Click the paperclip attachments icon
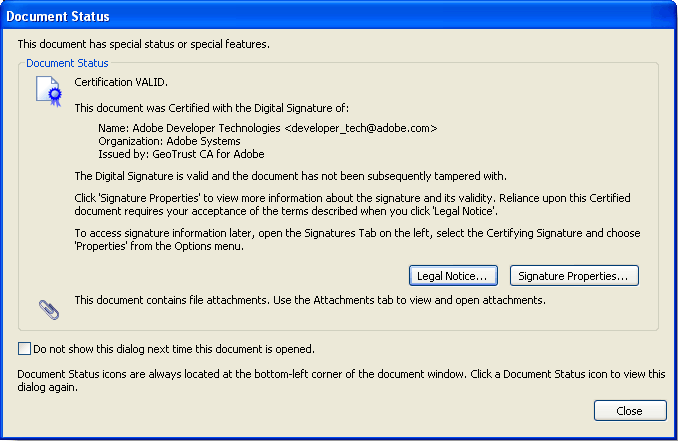Image resolution: width=678 pixels, height=441 pixels. tap(46, 307)
